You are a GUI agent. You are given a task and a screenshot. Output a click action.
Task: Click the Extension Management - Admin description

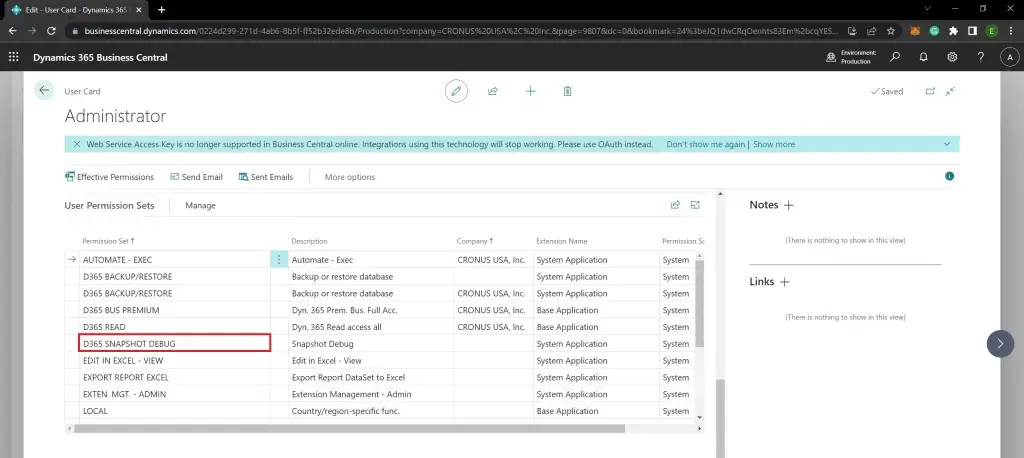click(x=371, y=395)
